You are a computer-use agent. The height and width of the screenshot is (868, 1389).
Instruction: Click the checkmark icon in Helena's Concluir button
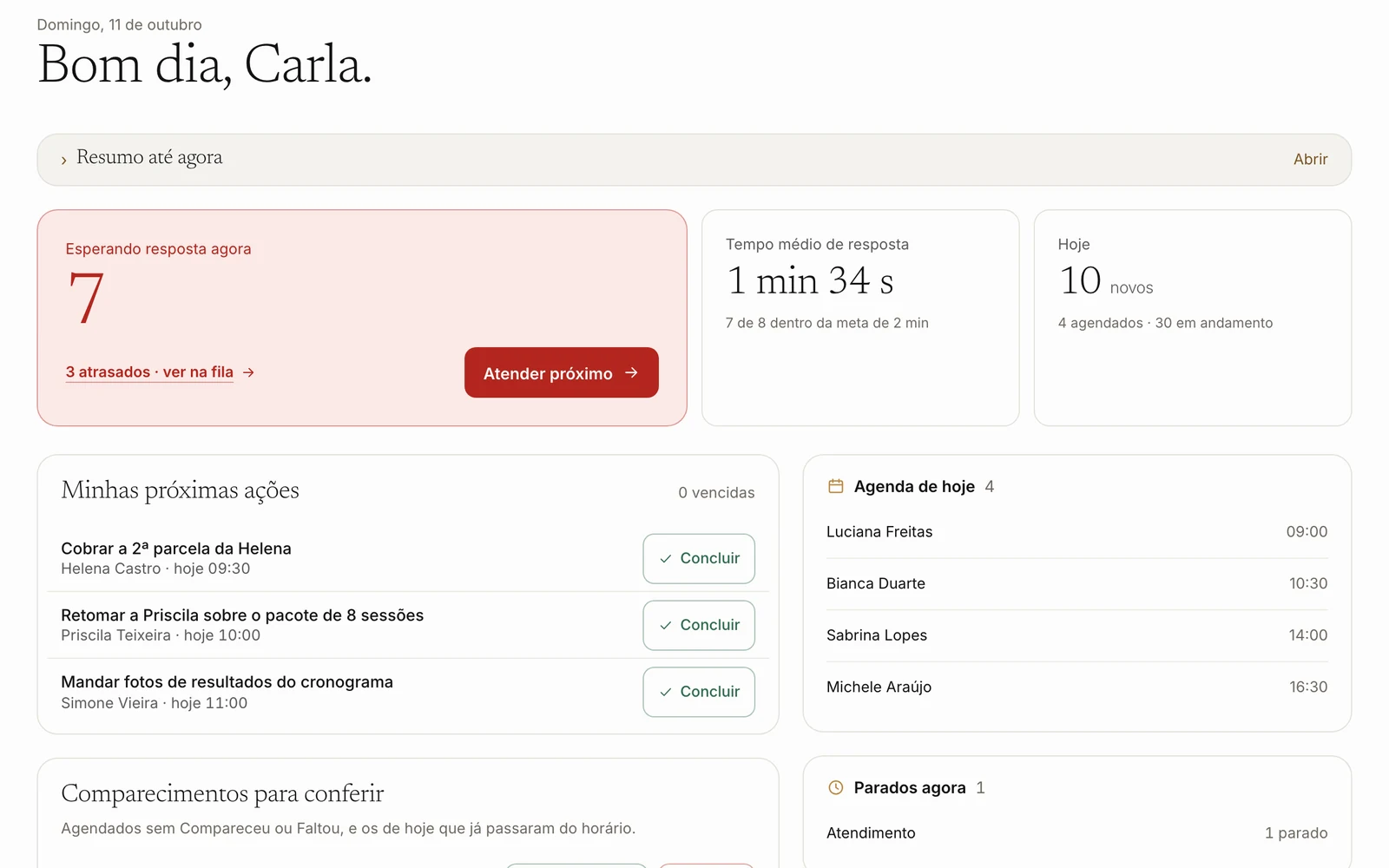pos(666,559)
